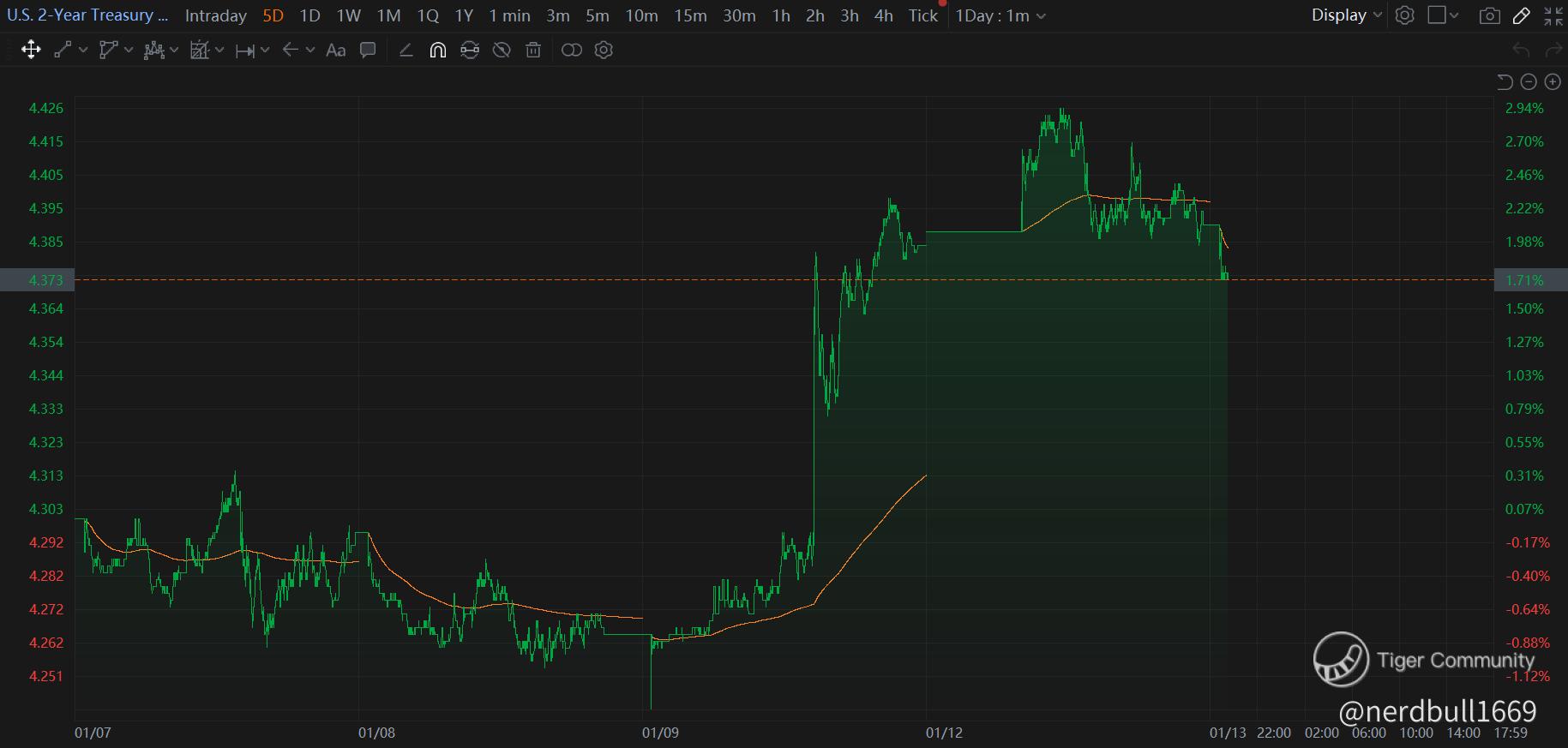Delete drawings with the trash icon

click(x=533, y=51)
